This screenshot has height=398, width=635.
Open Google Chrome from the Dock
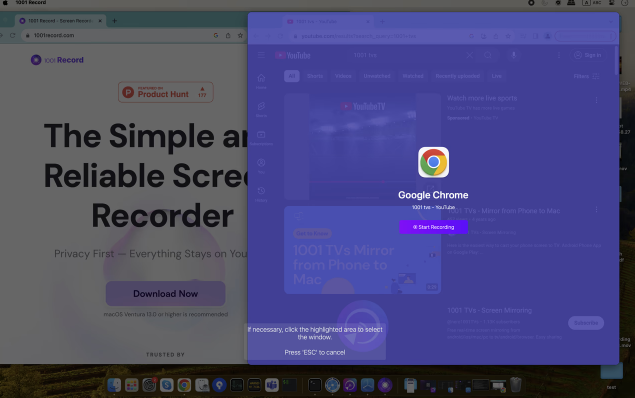coord(184,385)
